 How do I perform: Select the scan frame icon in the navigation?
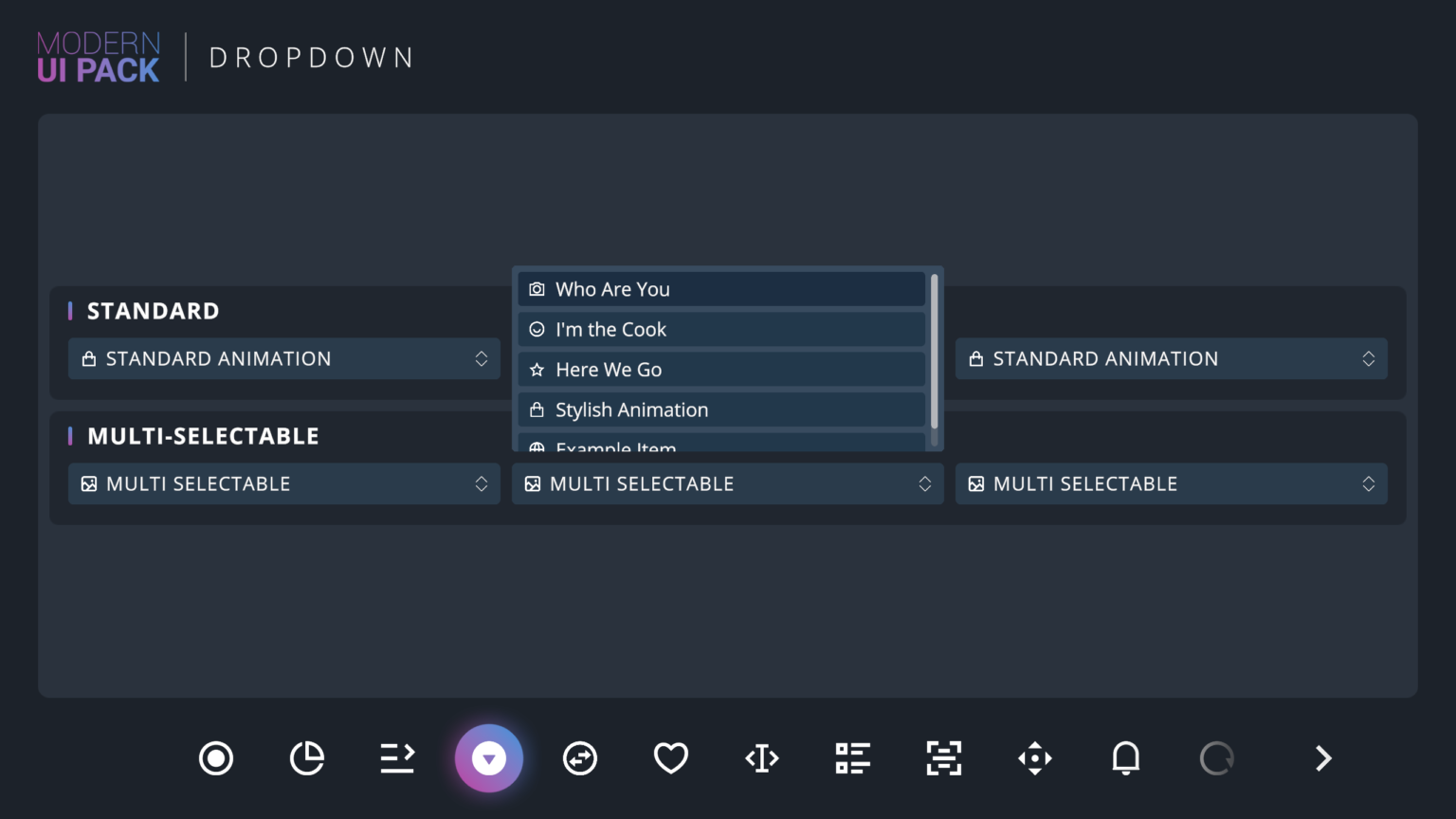[x=943, y=757]
